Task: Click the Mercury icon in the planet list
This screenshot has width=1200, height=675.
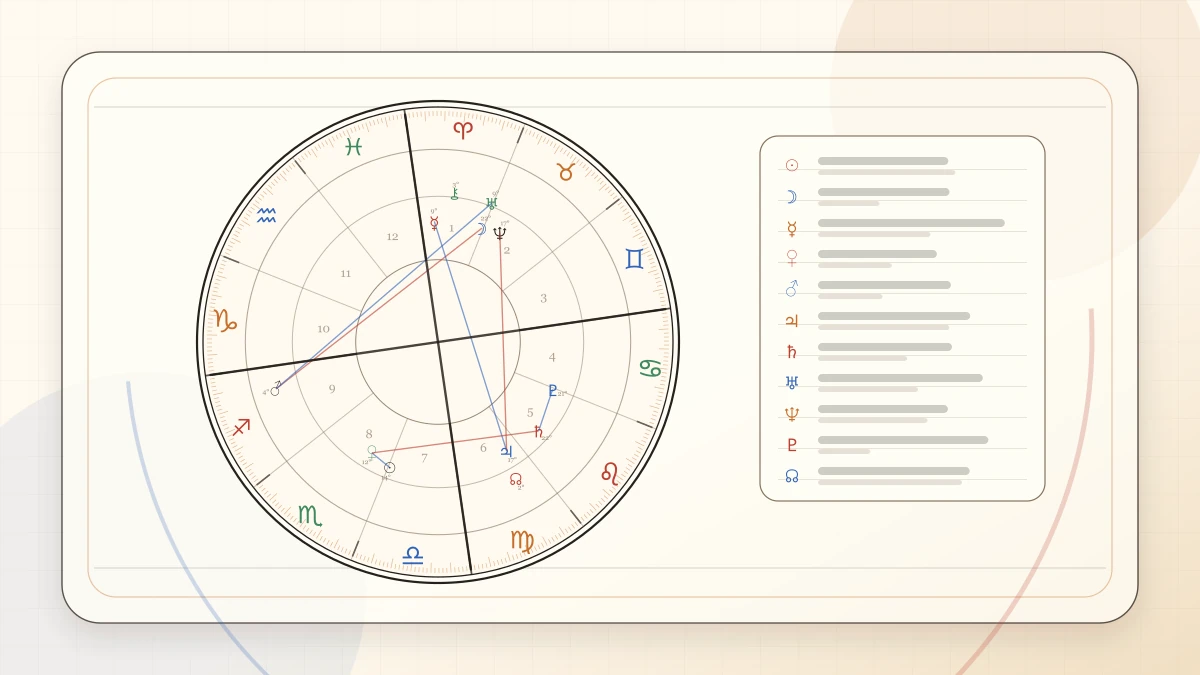Action: click(x=792, y=228)
